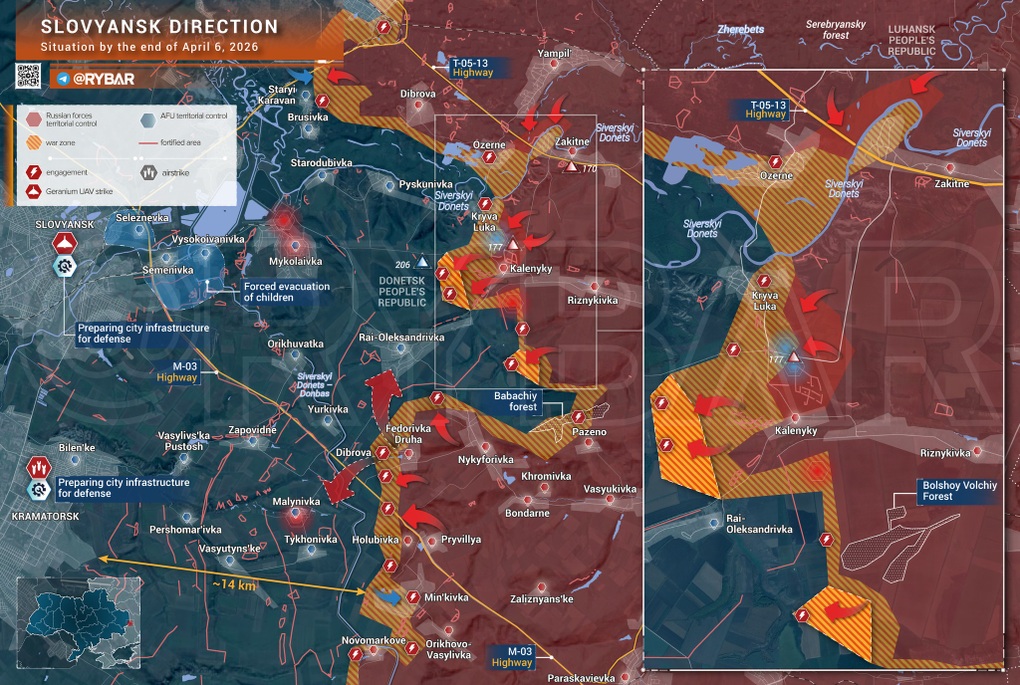
Task: Click the height 206 triangle marker
Action: [422, 262]
